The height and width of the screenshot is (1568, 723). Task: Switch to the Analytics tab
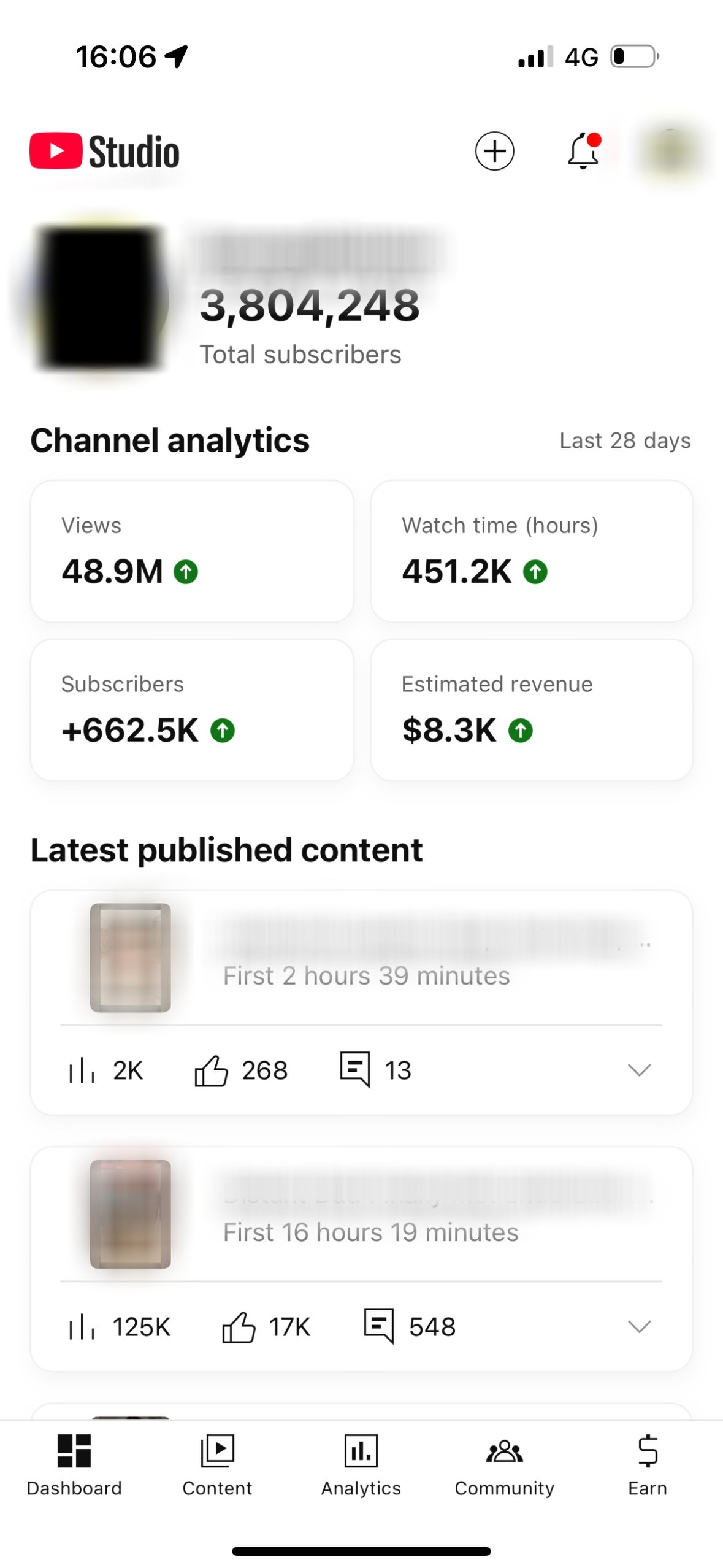(x=361, y=1464)
